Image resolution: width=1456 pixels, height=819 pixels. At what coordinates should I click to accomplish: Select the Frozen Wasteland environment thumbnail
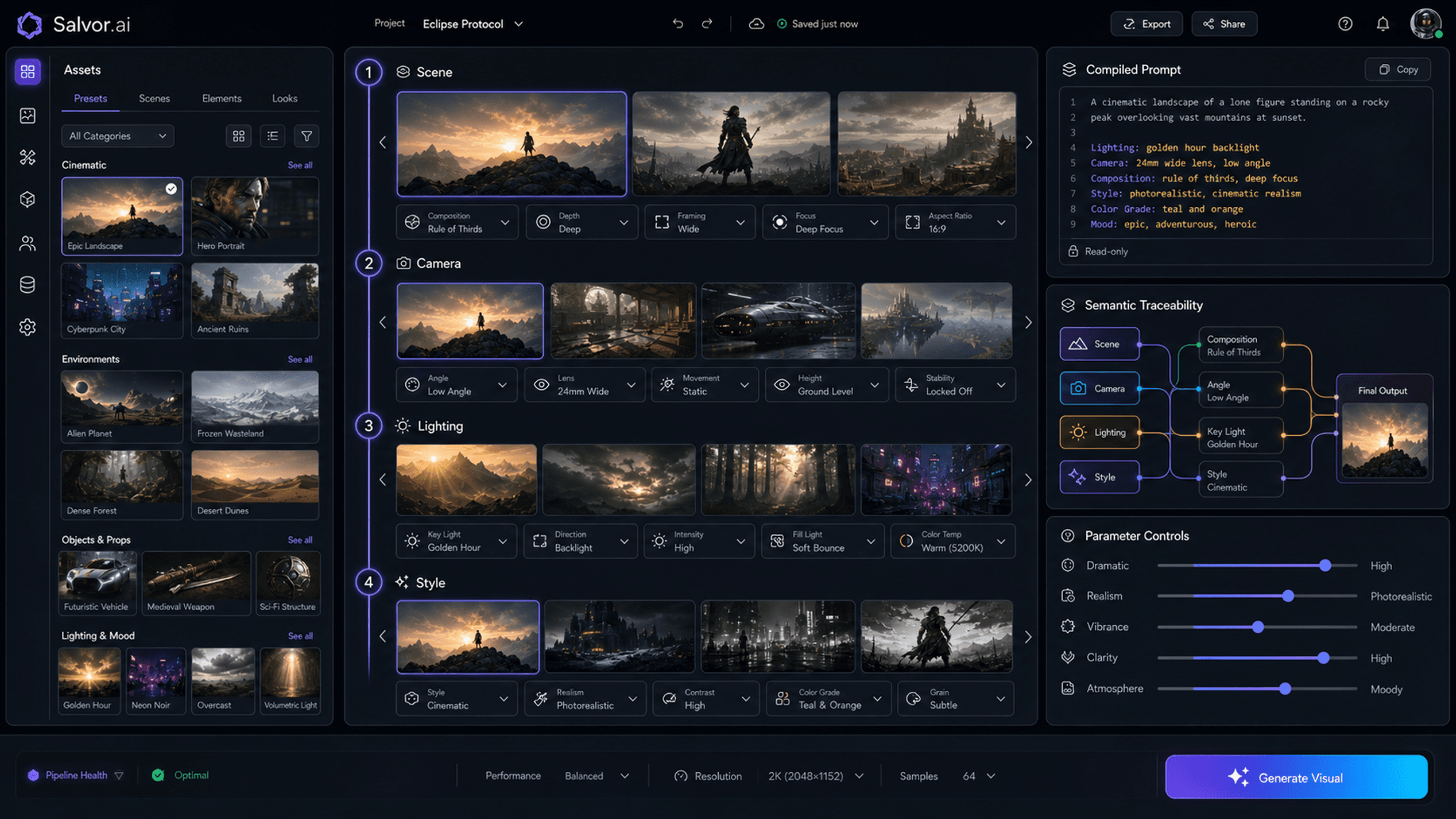255,406
